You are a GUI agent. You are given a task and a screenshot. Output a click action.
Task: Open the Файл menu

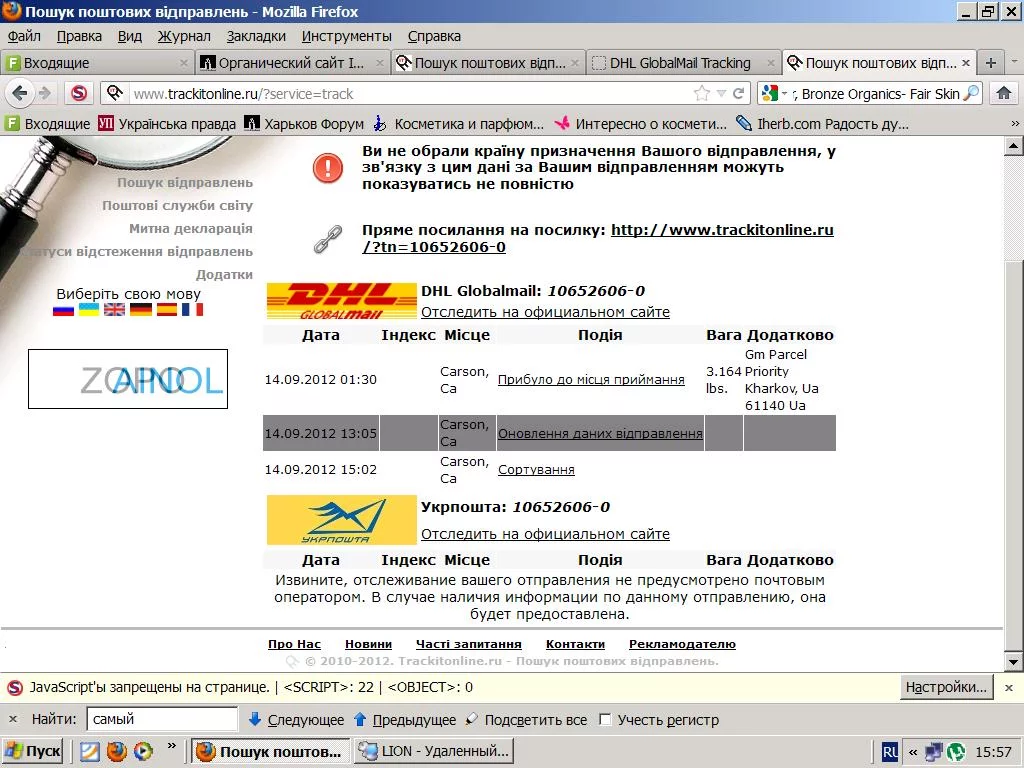pos(24,36)
